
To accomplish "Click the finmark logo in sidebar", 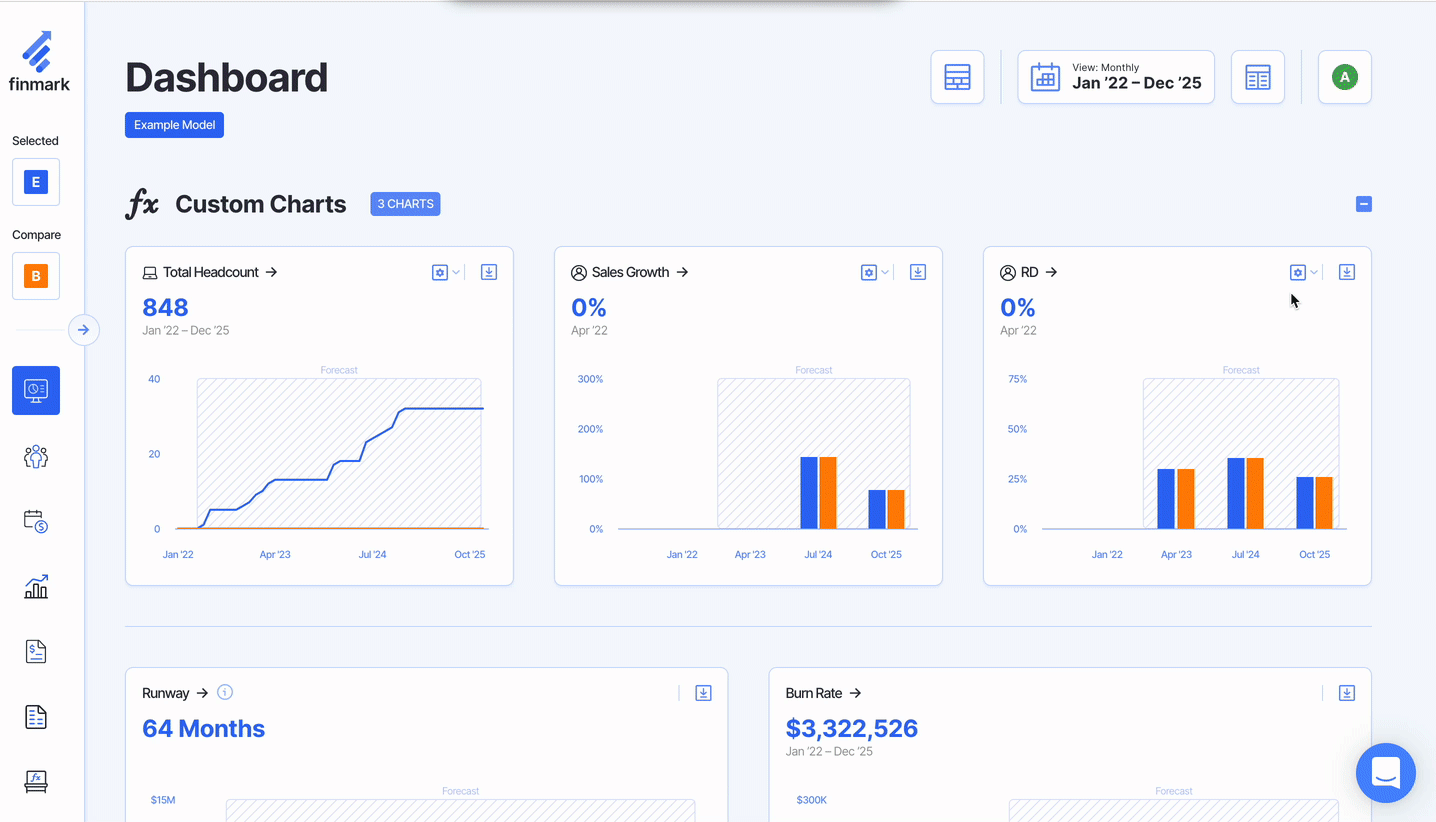I will 39,62.
